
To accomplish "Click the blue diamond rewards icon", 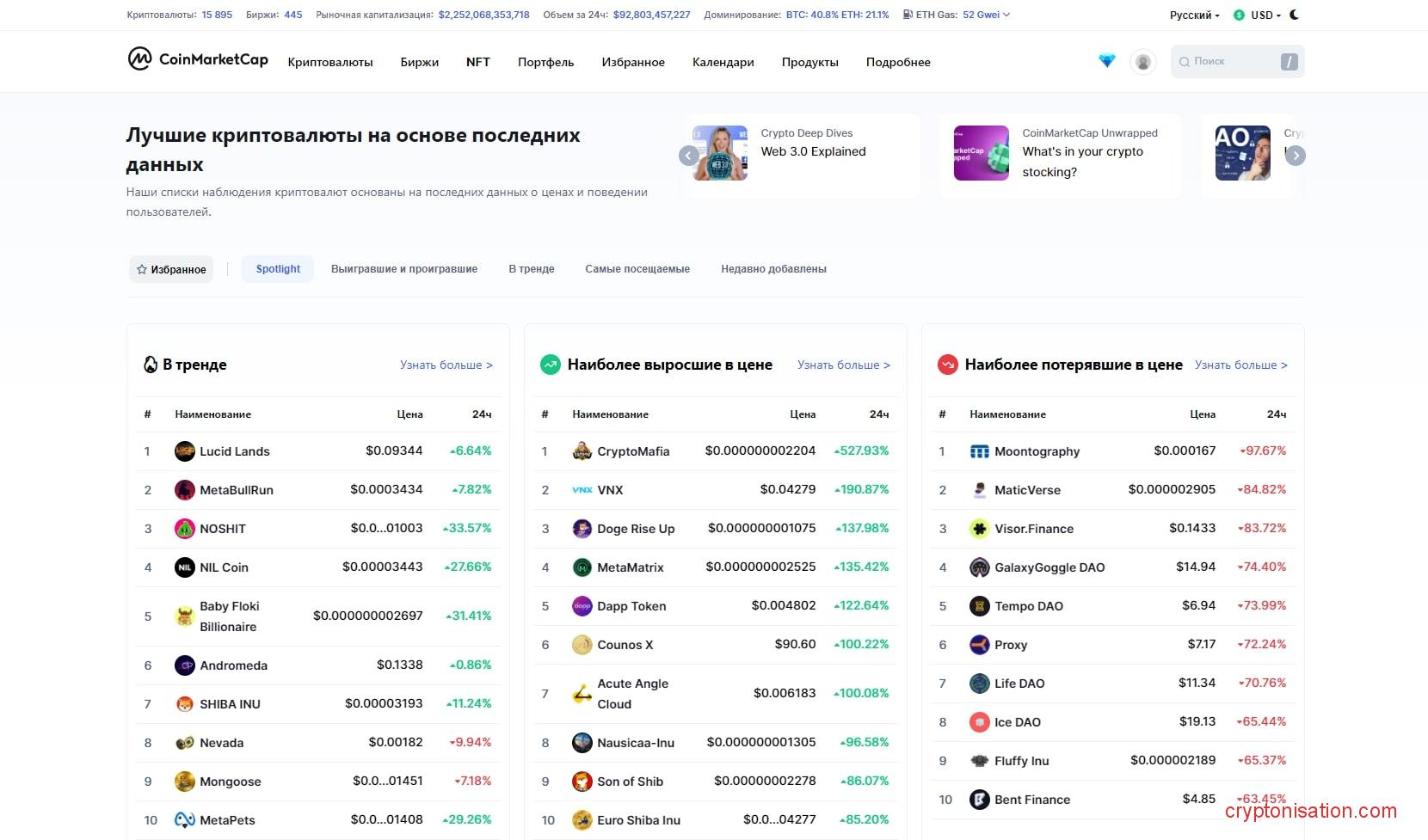I will (x=1106, y=61).
